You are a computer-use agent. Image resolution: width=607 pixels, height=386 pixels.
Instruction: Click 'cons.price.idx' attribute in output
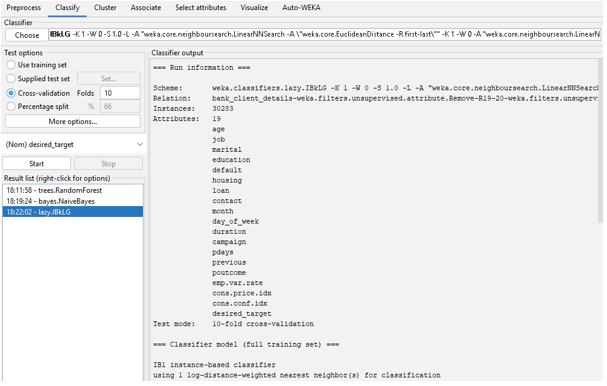click(242, 293)
